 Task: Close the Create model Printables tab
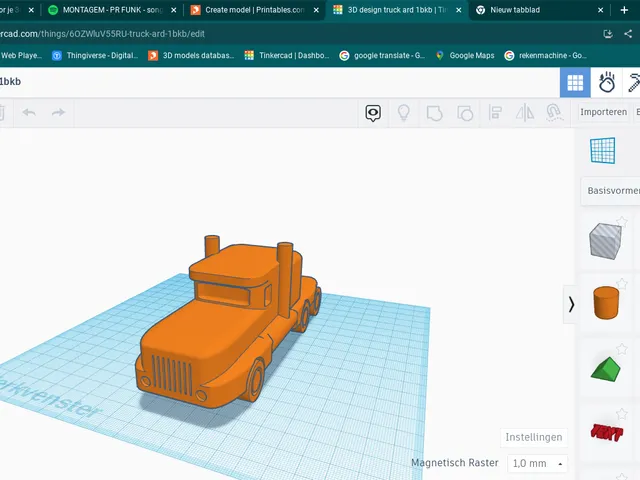point(316,10)
